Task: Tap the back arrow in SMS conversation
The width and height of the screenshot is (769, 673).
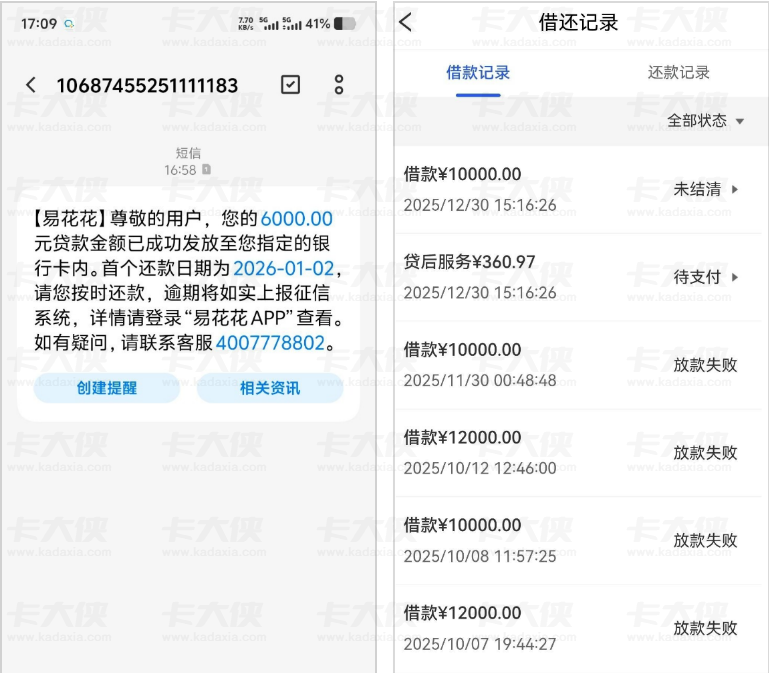Action: click(30, 85)
